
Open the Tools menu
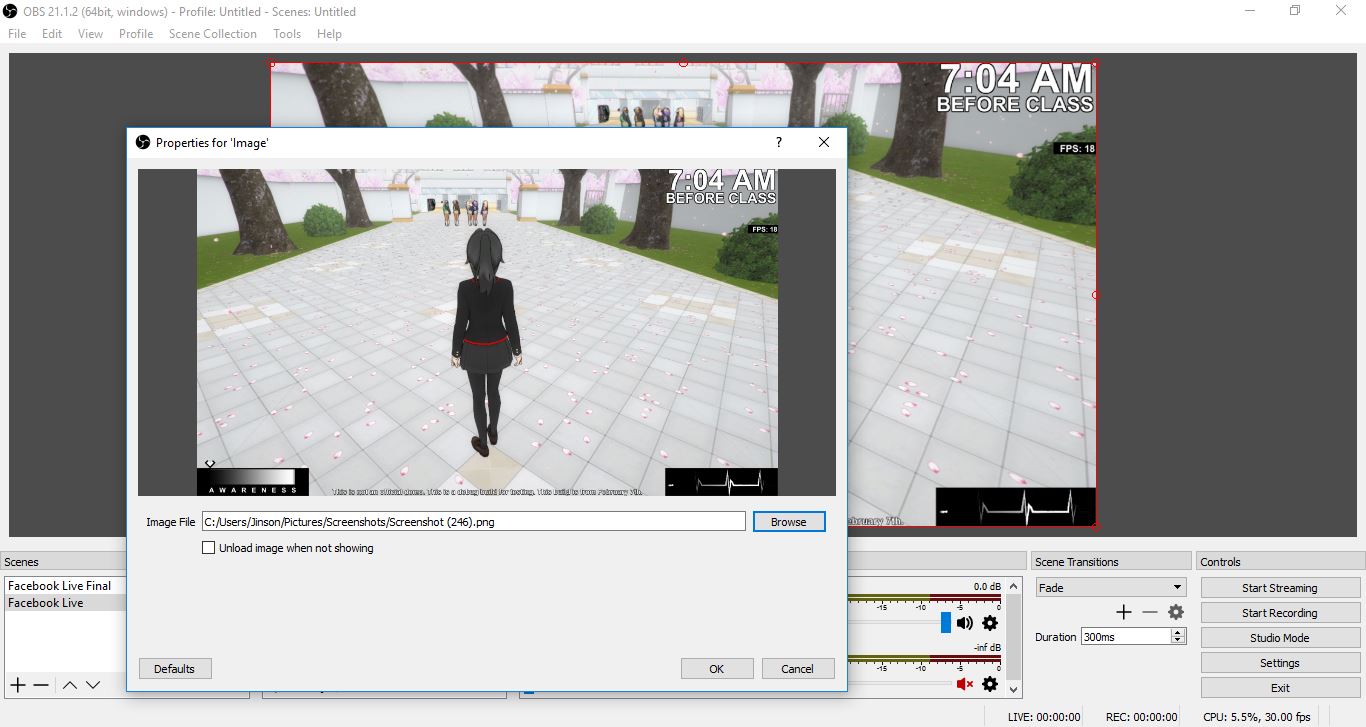287,34
